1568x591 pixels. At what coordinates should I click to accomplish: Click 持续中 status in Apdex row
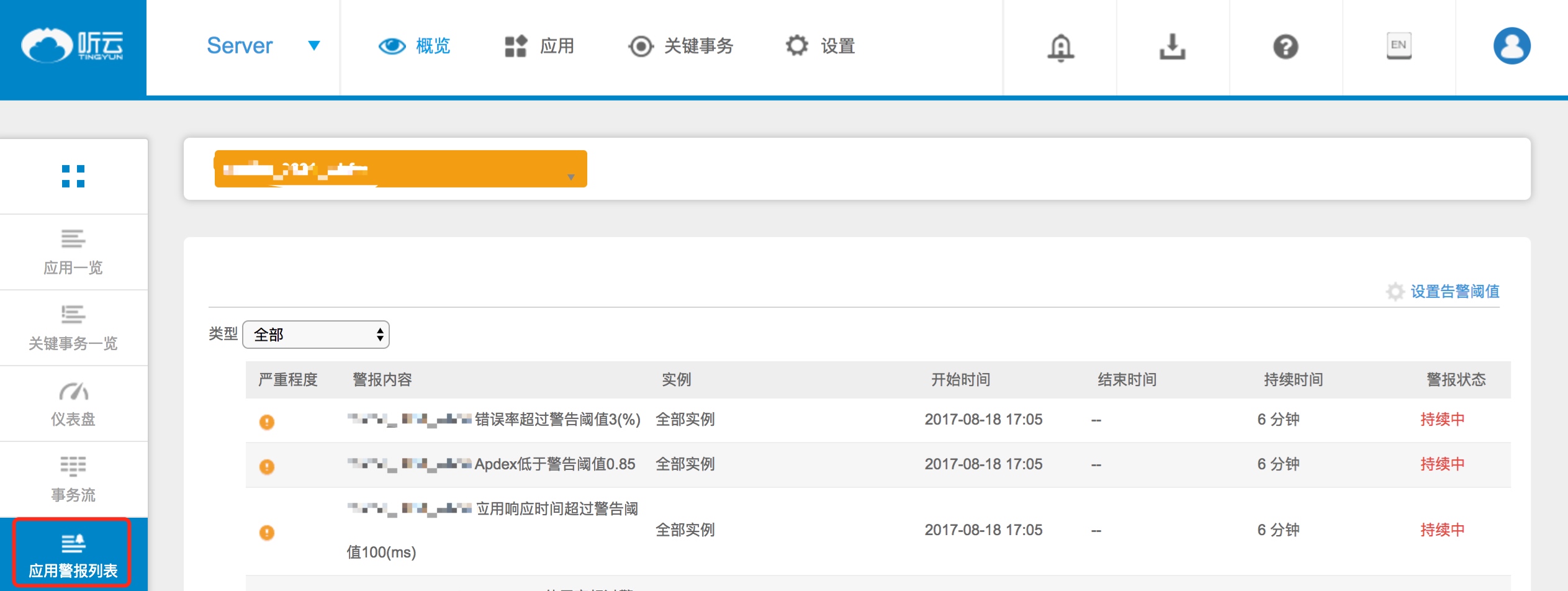click(x=1443, y=464)
